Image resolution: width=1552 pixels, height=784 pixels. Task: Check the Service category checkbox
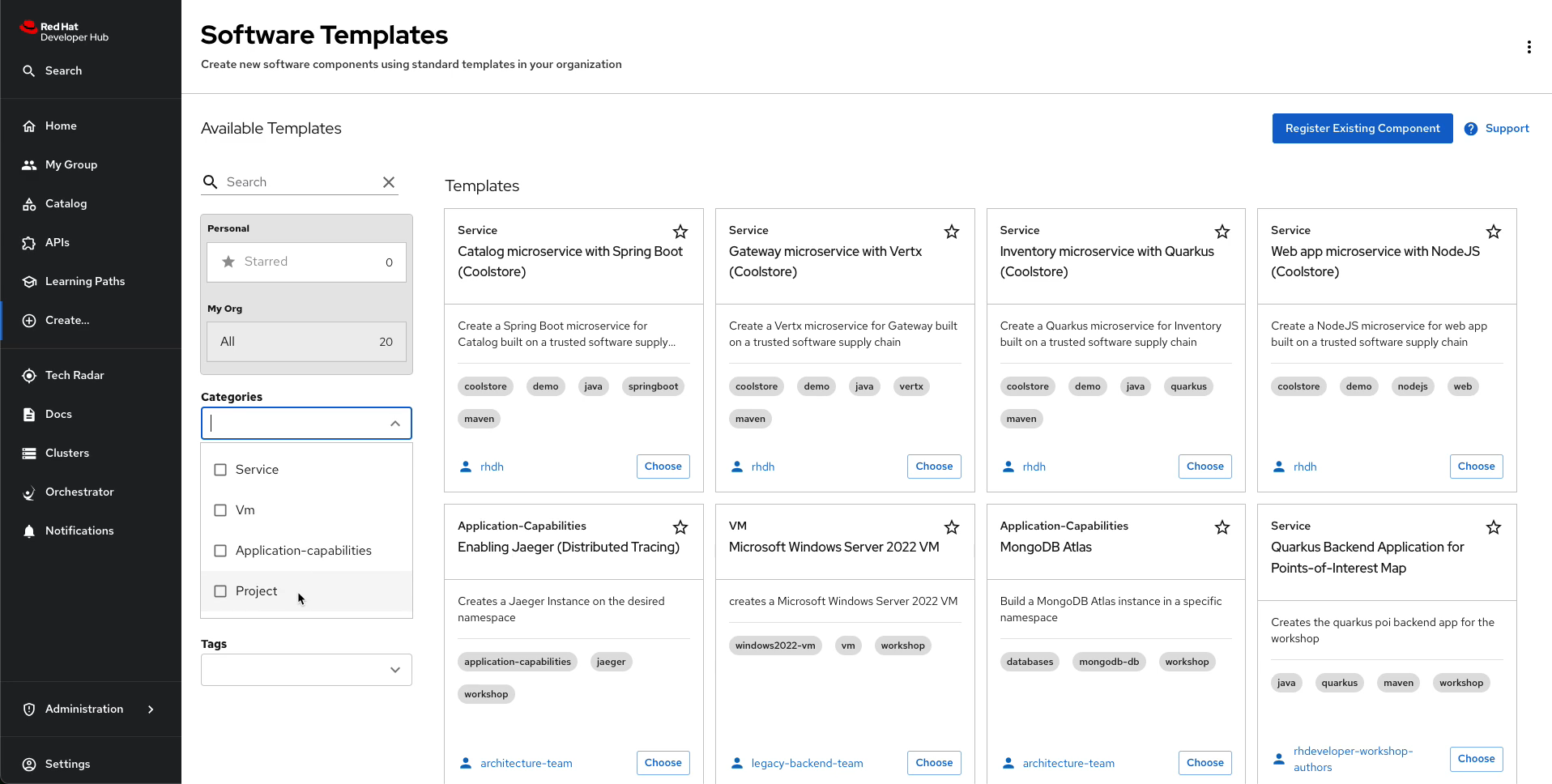point(220,470)
